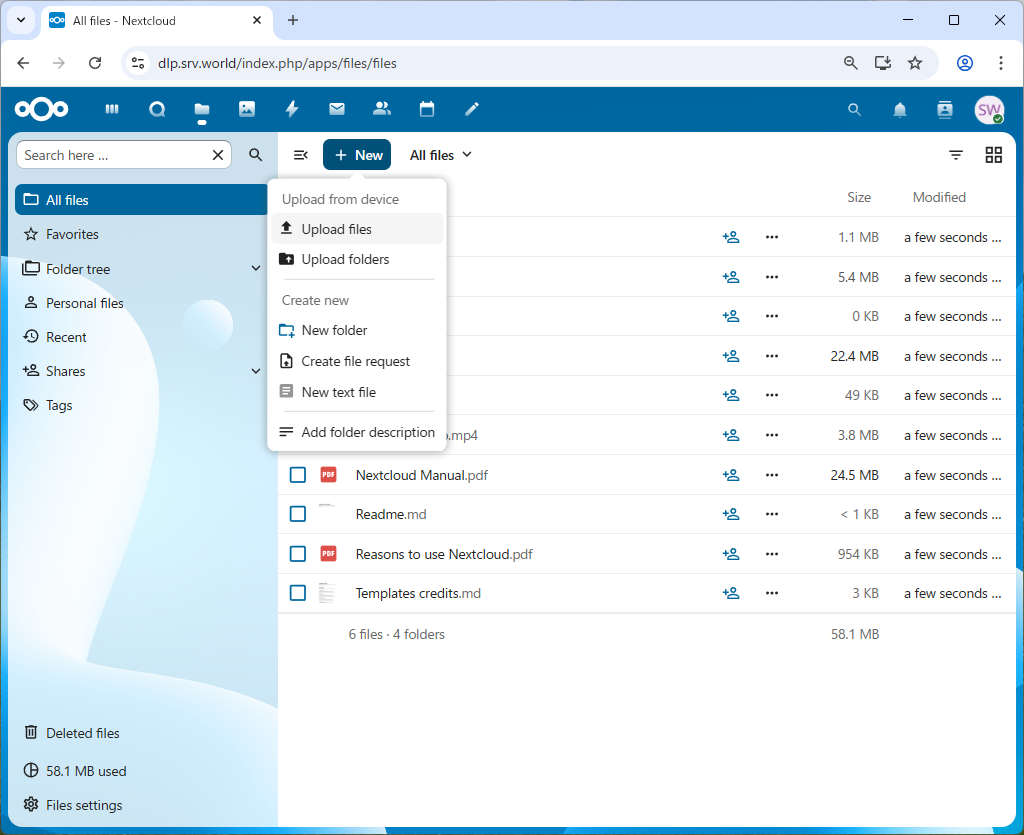
Task: Open actions menu for 22.4 MB item
Action: (x=771, y=356)
